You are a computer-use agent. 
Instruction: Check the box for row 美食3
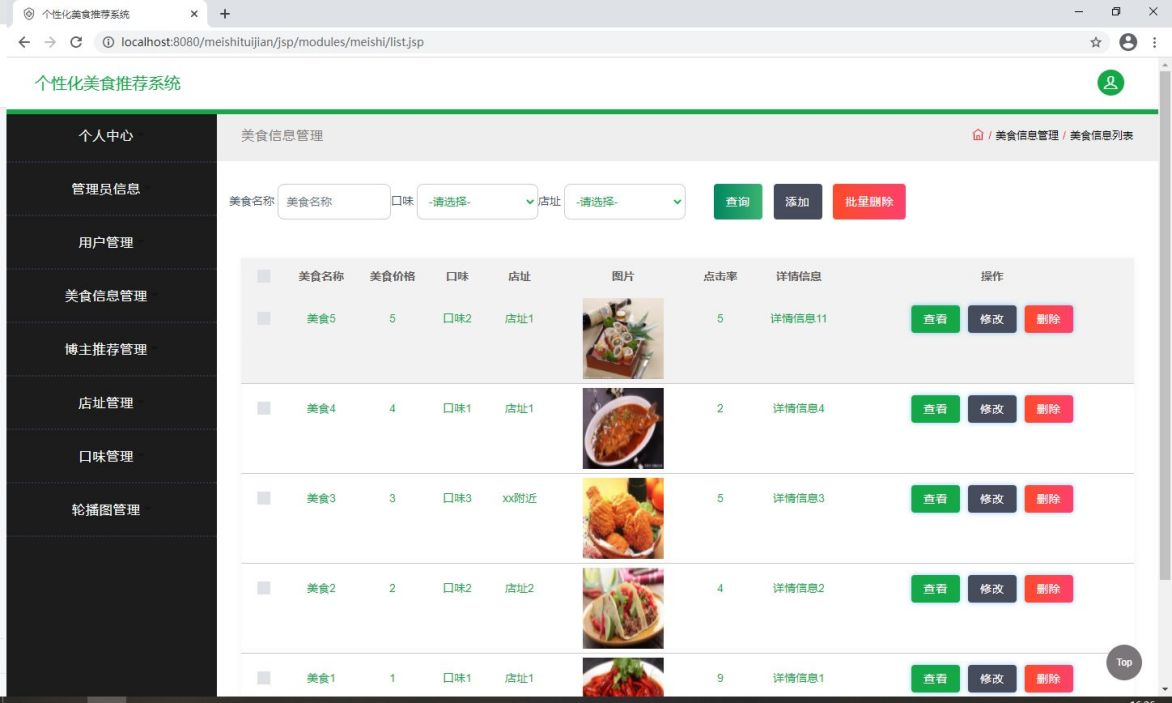(264, 498)
